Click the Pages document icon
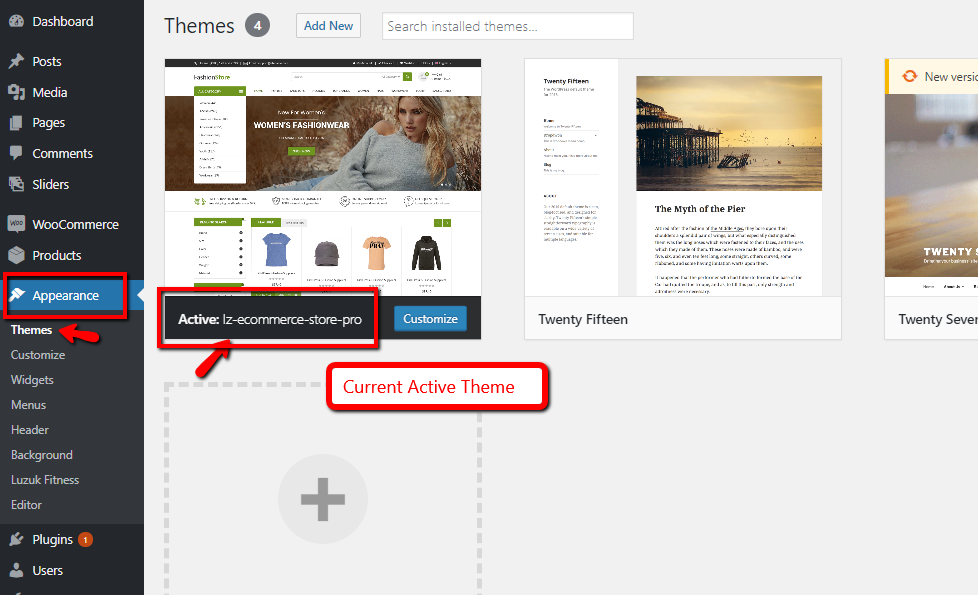This screenshot has width=978, height=595. (16, 123)
